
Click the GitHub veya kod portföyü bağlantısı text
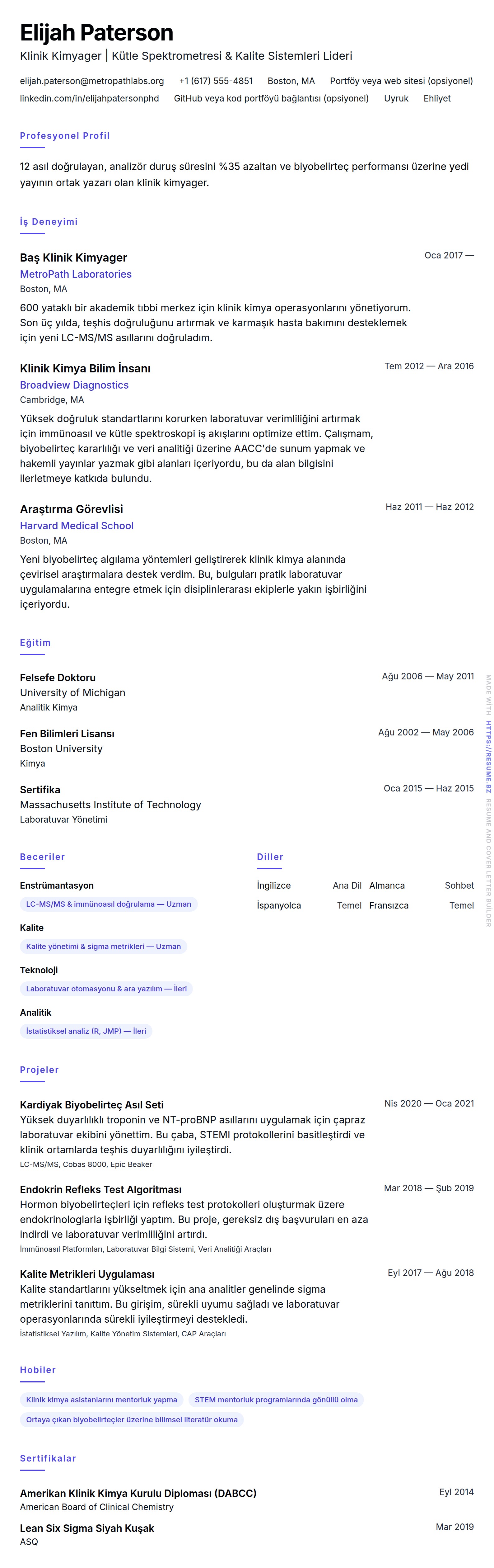(x=271, y=99)
